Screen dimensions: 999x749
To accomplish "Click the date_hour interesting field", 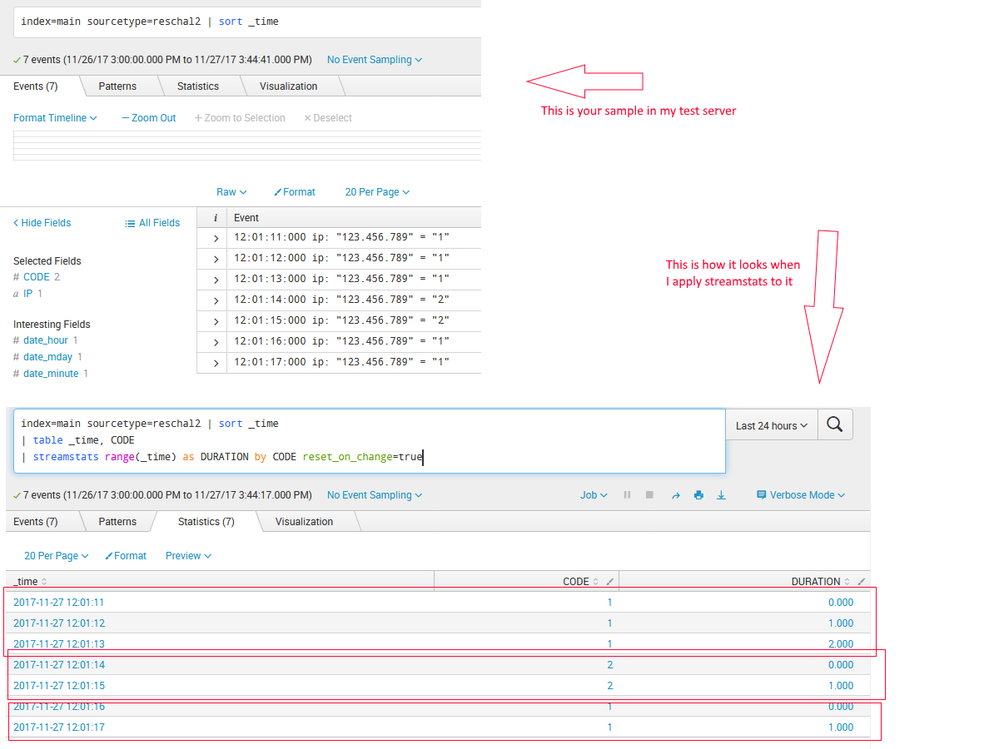I will pyautogui.click(x=45, y=341).
